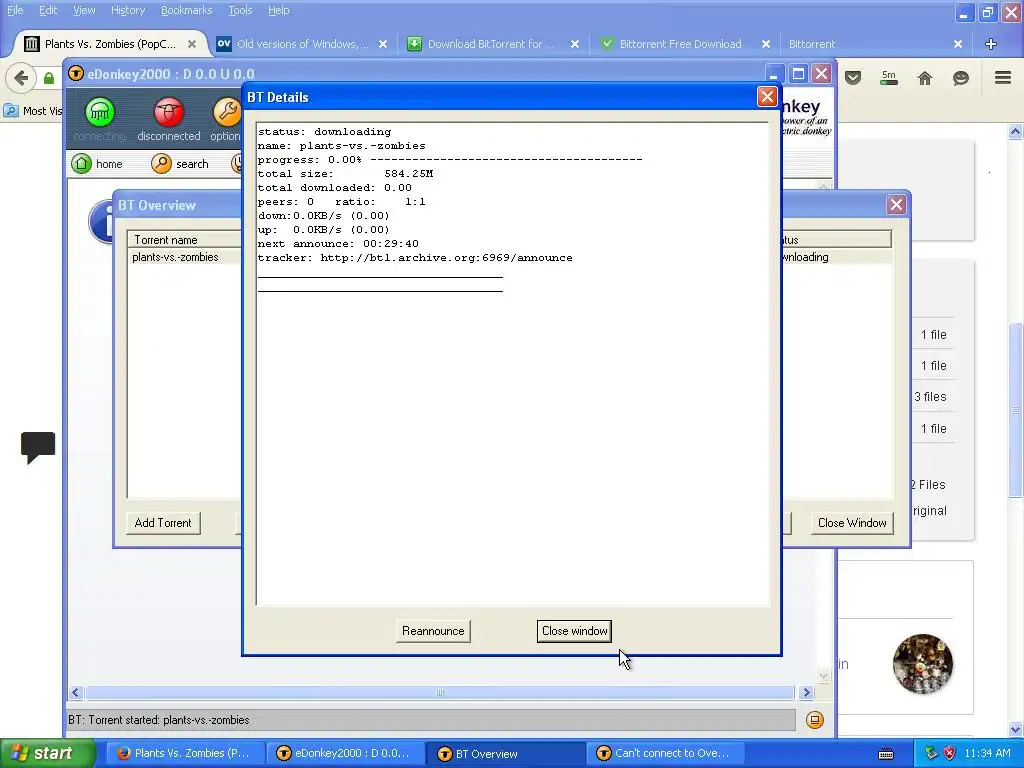This screenshot has height=768, width=1024.
Task: Switch to Download BitTorrent for tab
Action: pyautogui.click(x=491, y=44)
